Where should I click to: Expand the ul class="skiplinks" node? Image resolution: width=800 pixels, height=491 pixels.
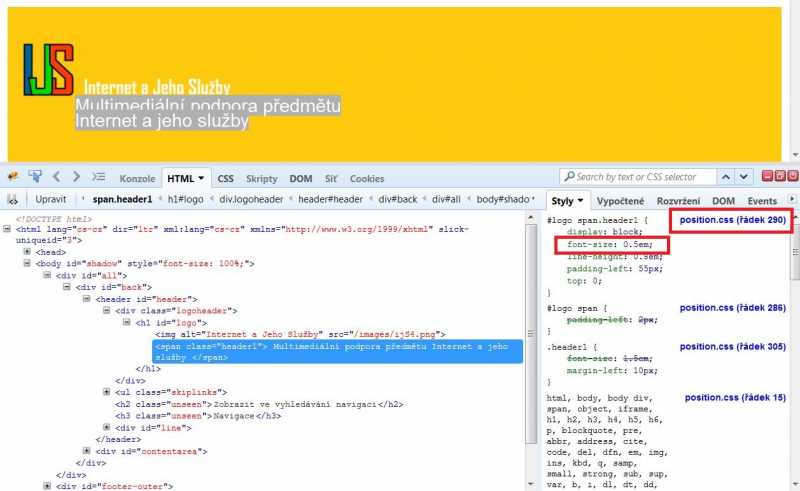point(107,391)
